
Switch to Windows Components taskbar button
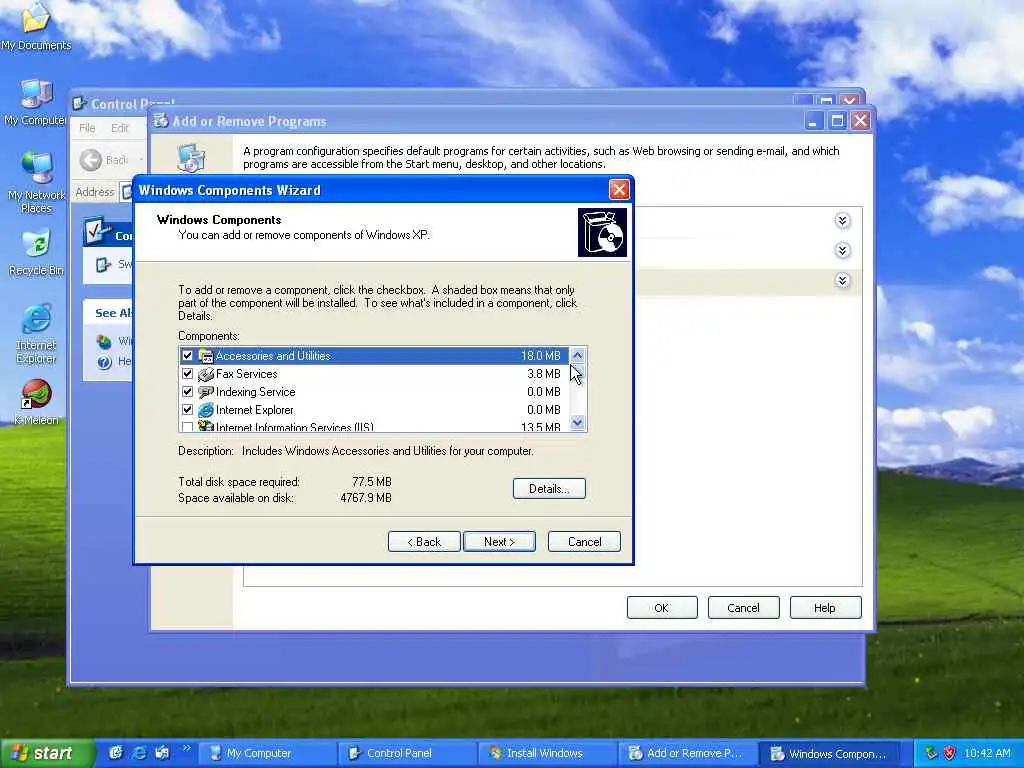click(x=831, y=754)
